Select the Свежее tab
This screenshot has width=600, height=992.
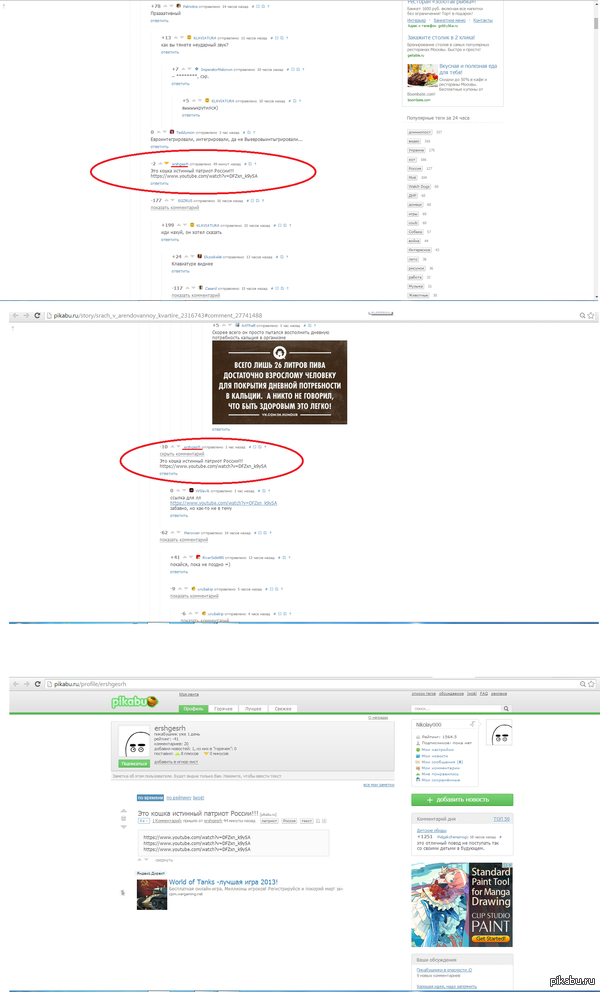click(283, 708)
